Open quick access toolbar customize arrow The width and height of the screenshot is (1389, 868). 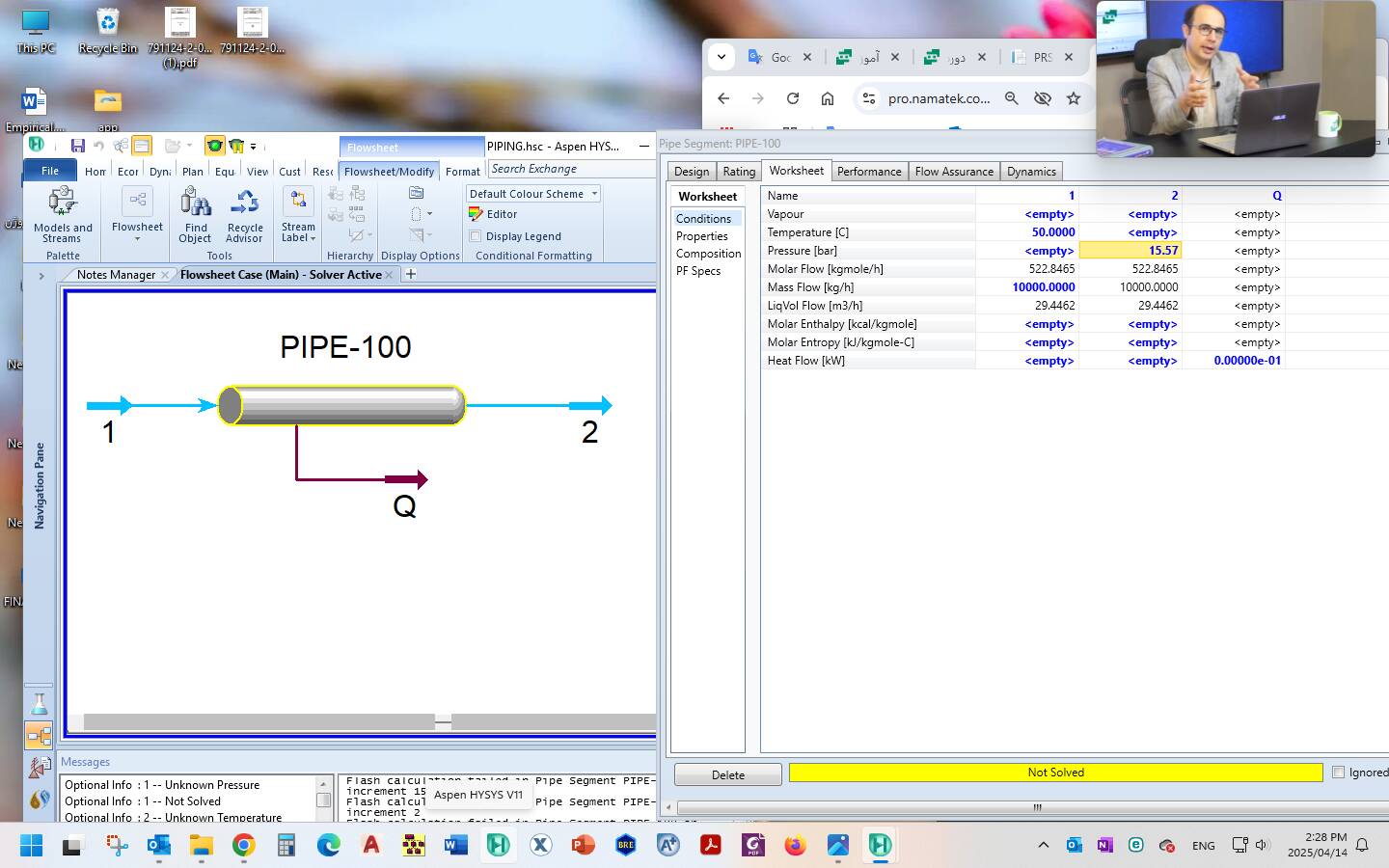pos(254,147)
